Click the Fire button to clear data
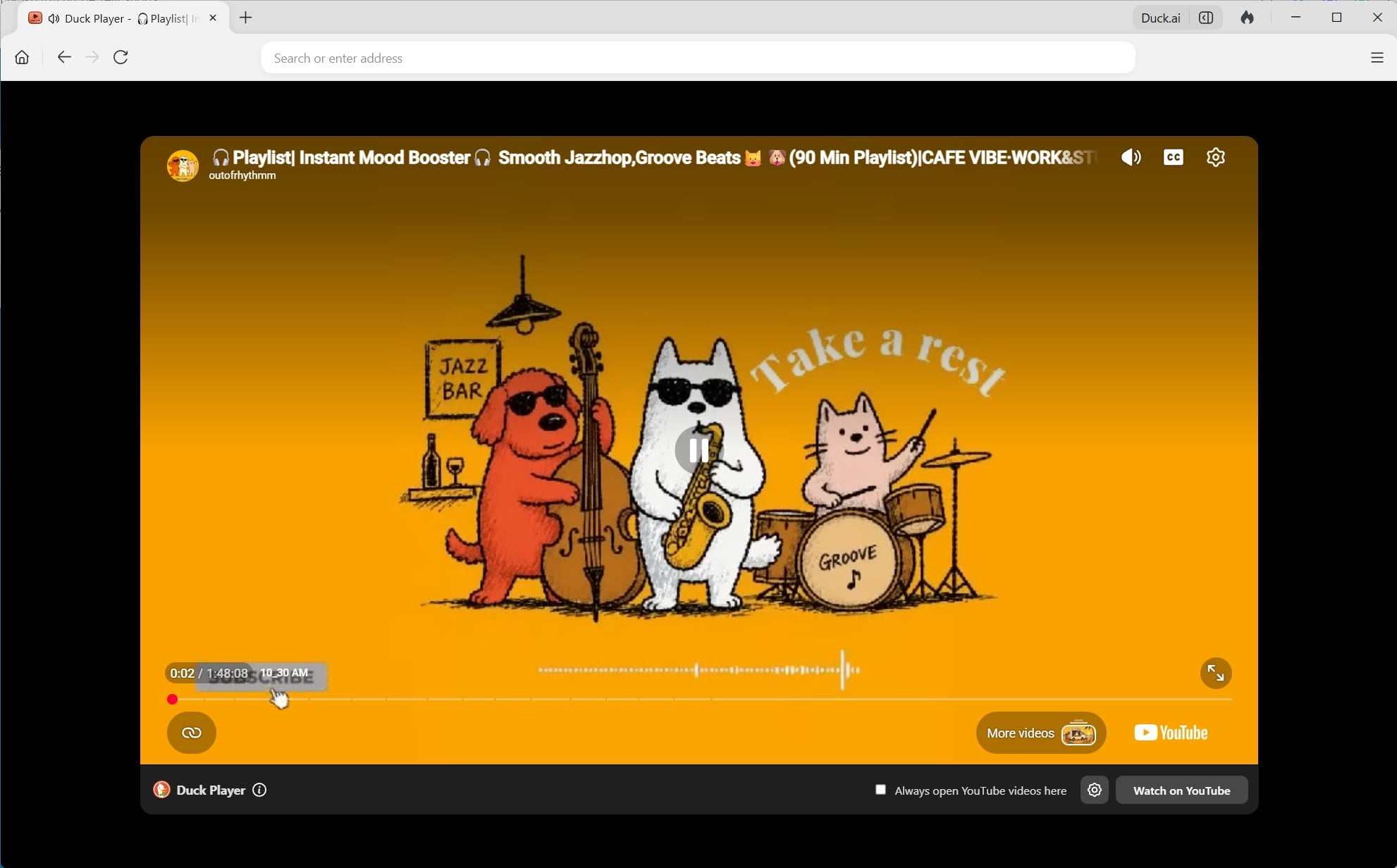The image size is (1397, 868). [1247, 18]
